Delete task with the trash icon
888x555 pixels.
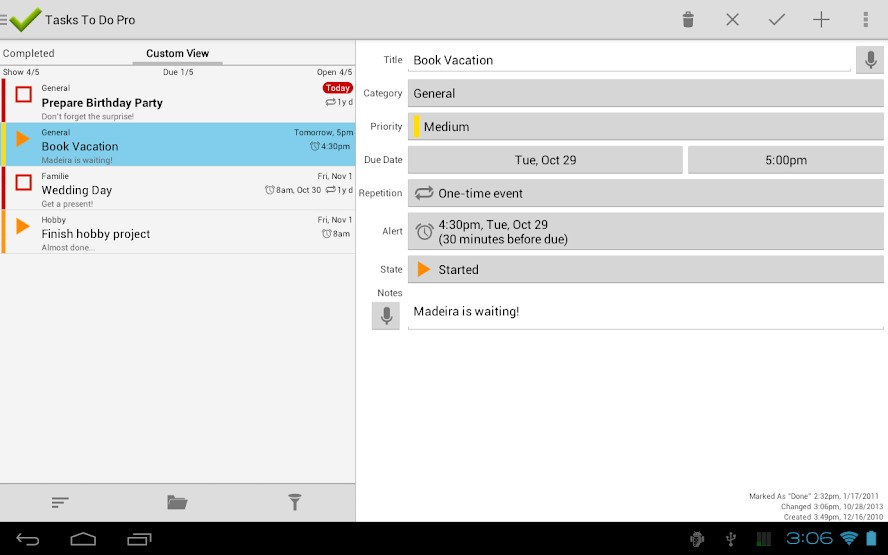pos(688,20)
